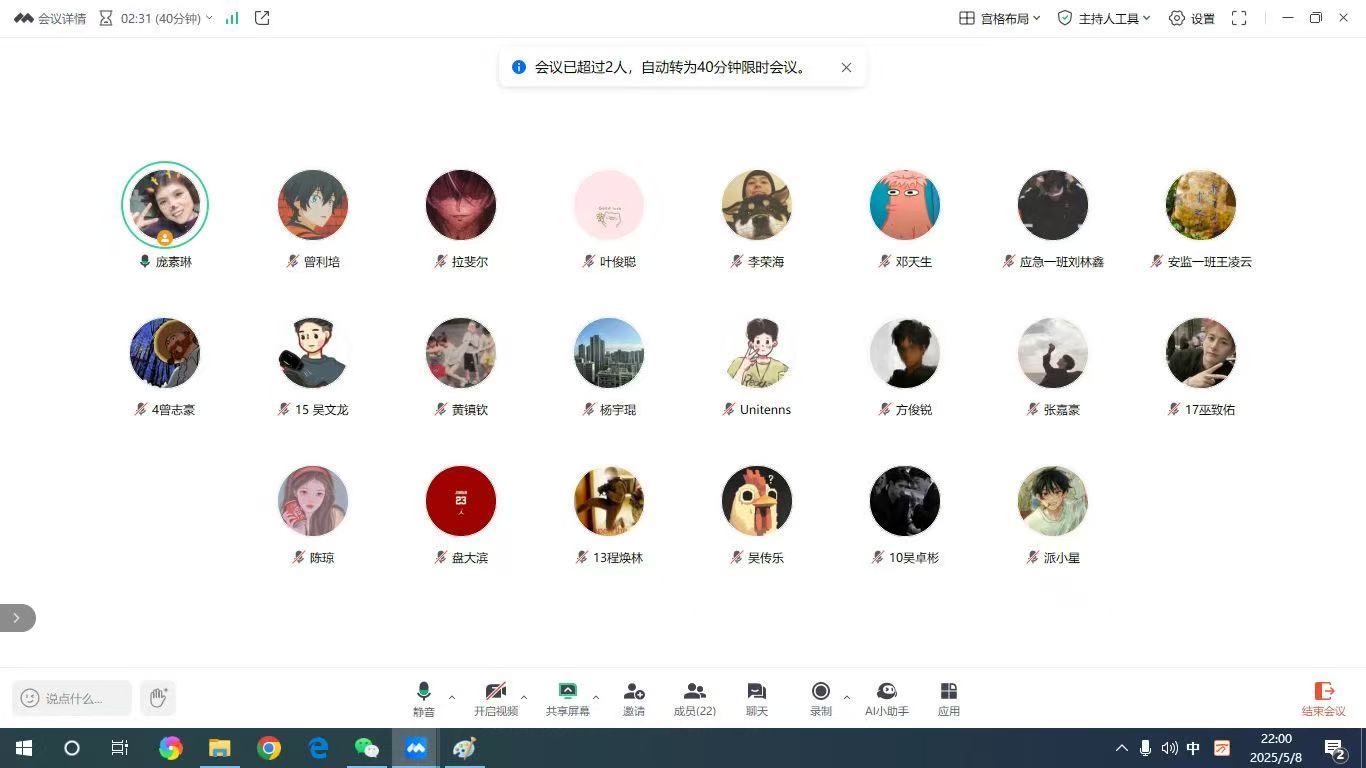Click the name label 方俊锐
The image size is (1366, 768).
(914, 410)
